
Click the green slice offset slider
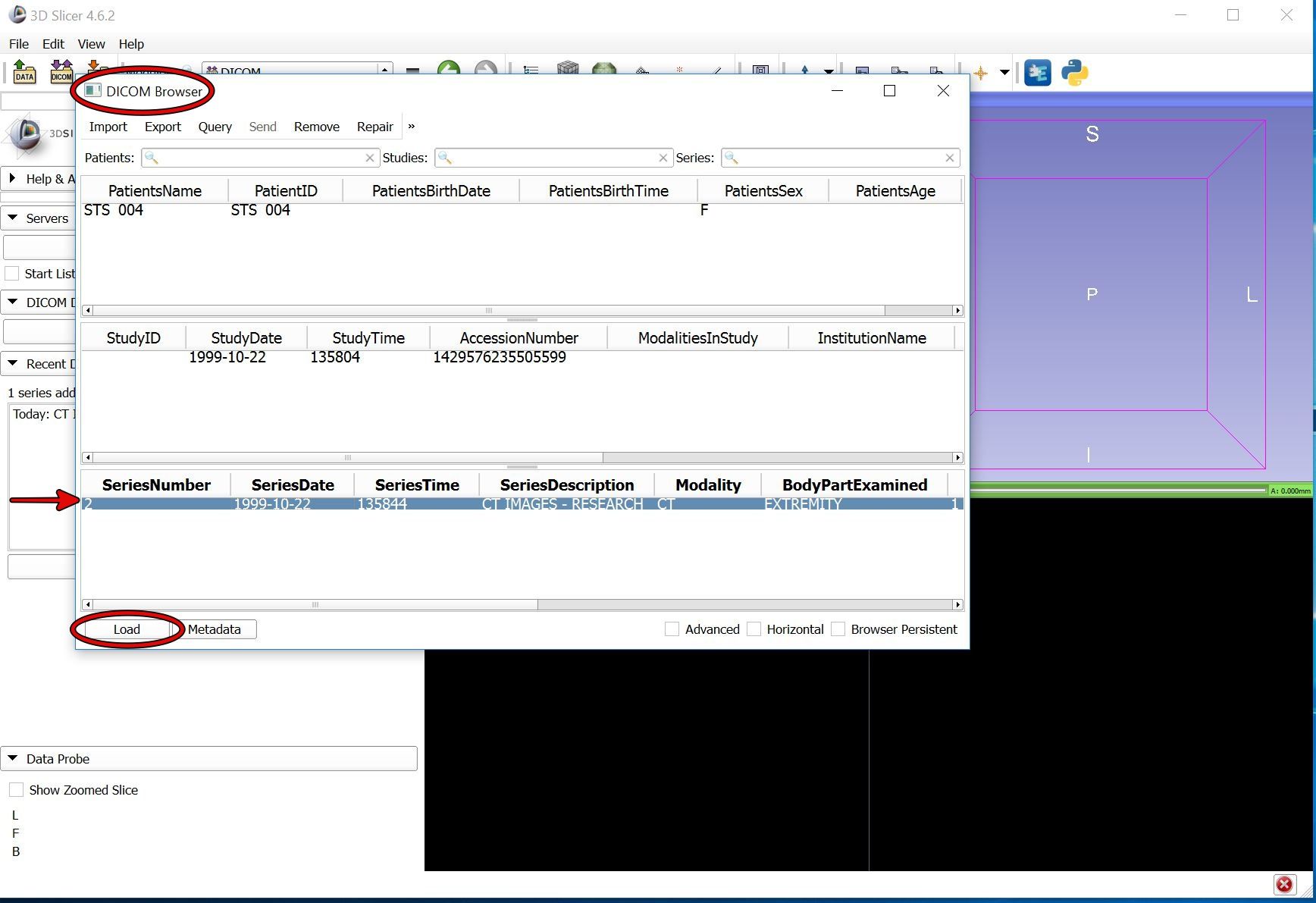pyautogui.click(x=1118, y=491)
